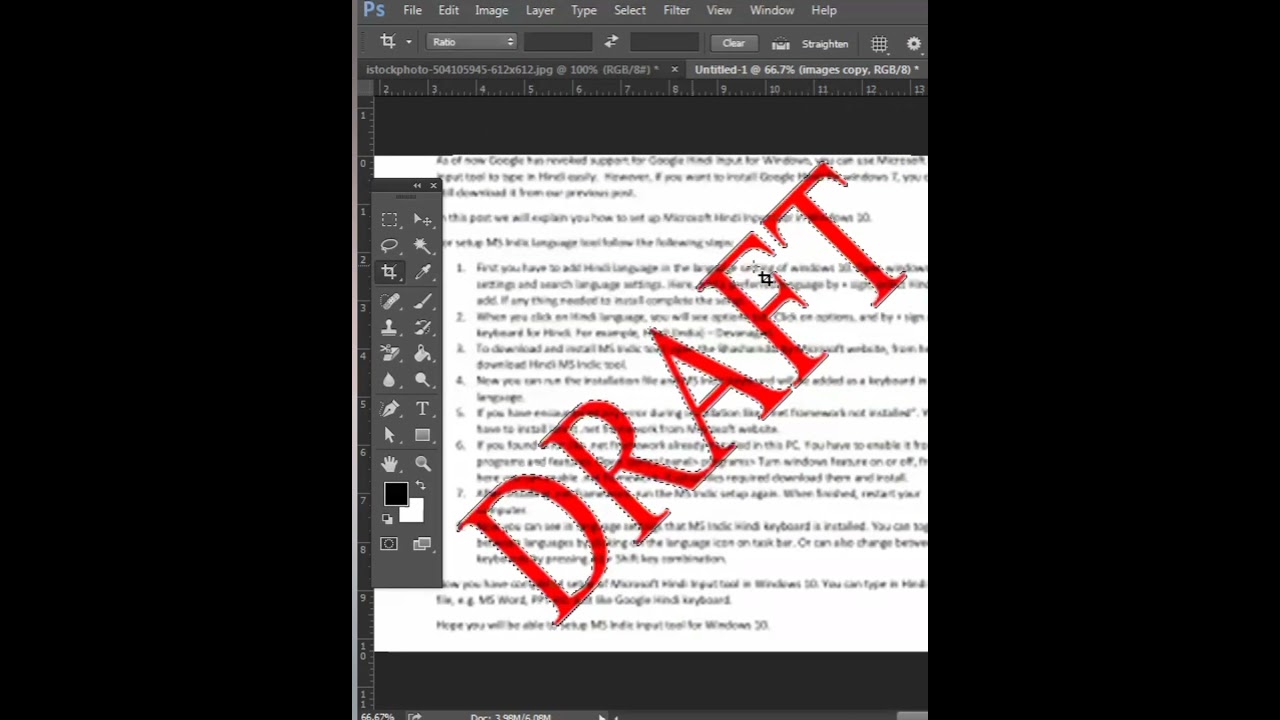Select the Dodge tool
1280x720 pixels.
click(x=423, y=380)
